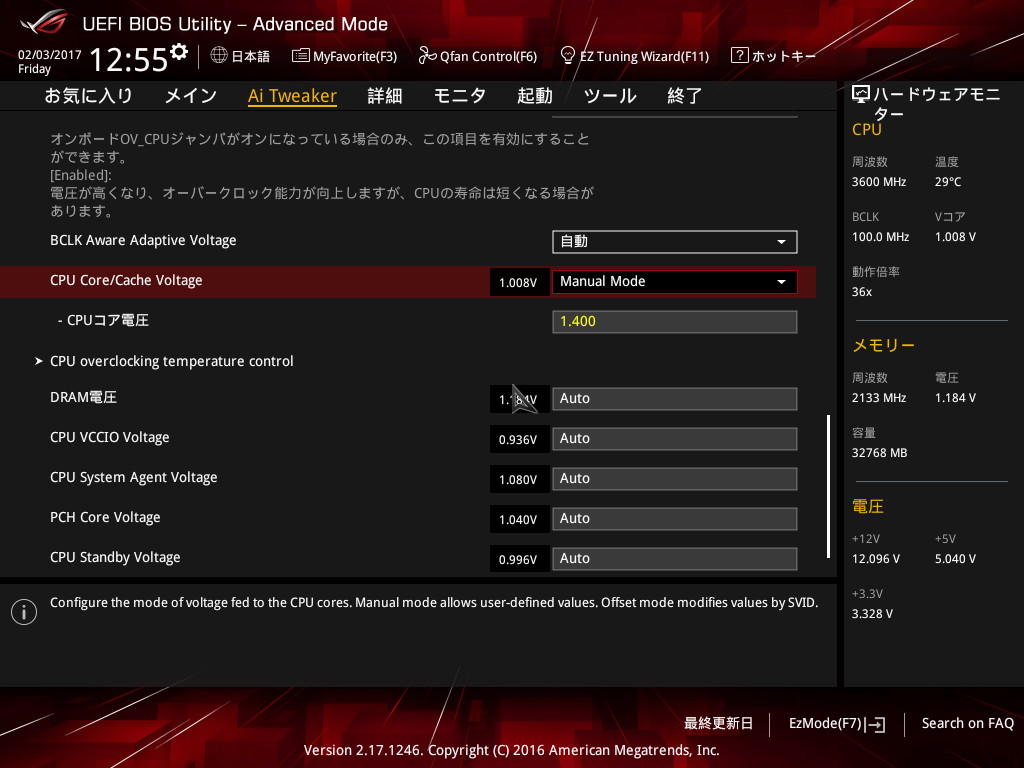Open the 終了 tab

[684, 96]
